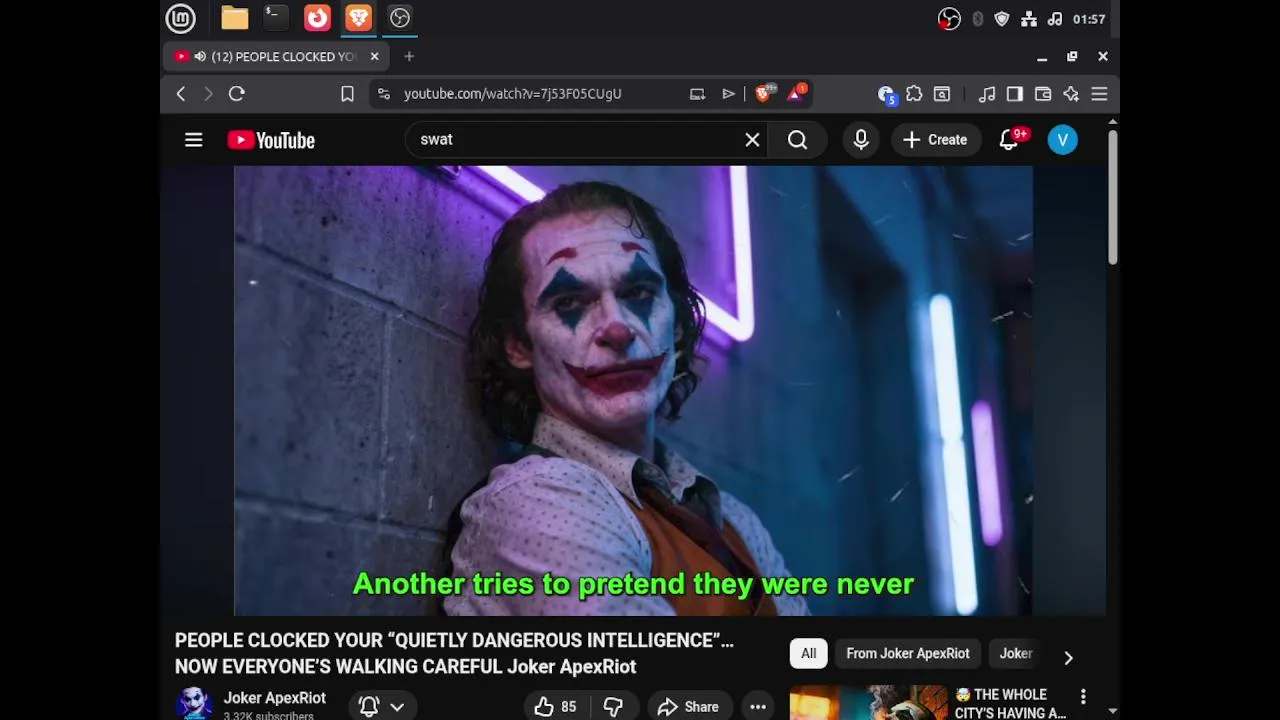Pause the Joker video by clicking the player

point(633,390)
